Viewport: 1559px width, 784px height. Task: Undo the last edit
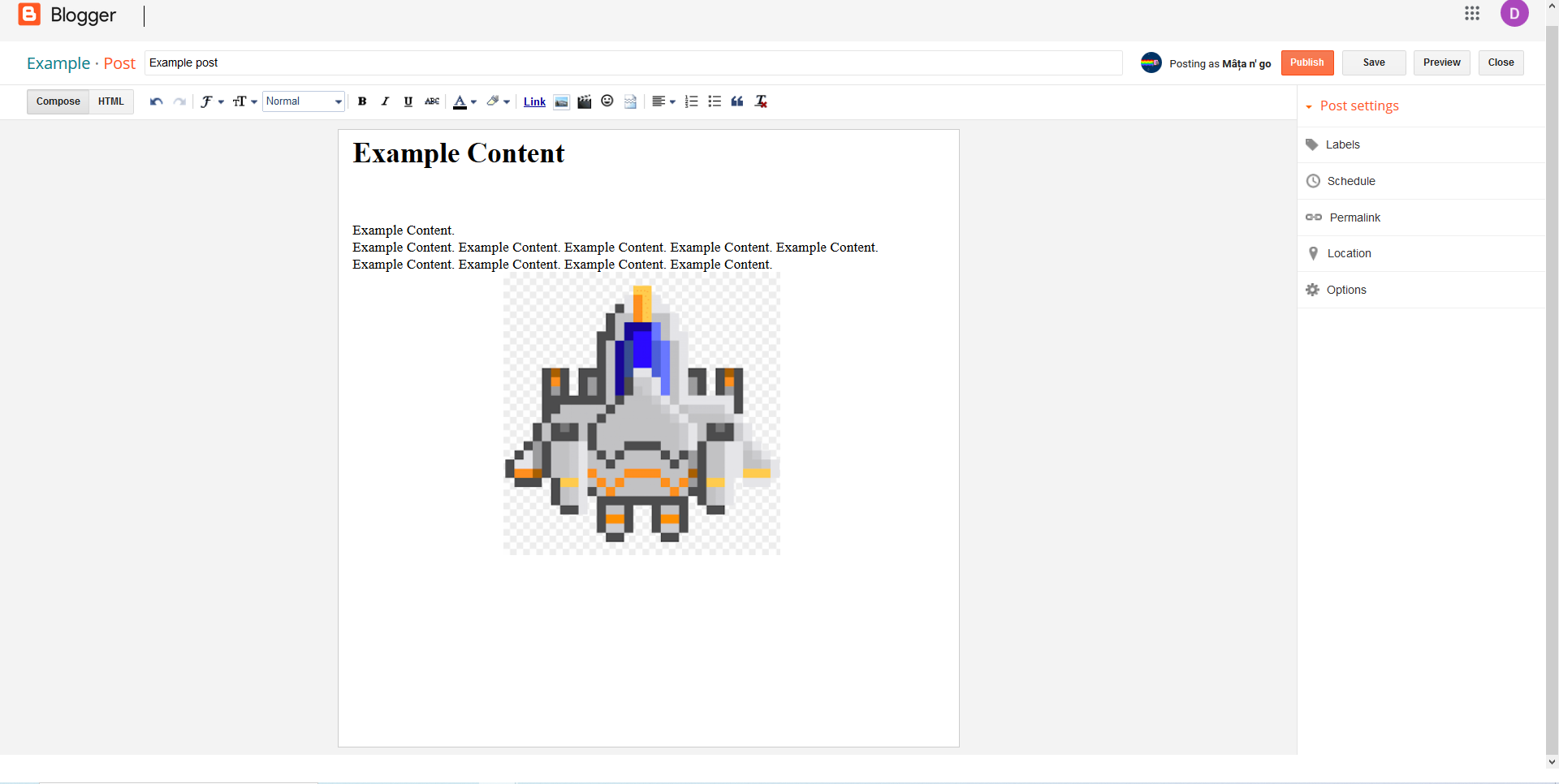coord(157,101)
